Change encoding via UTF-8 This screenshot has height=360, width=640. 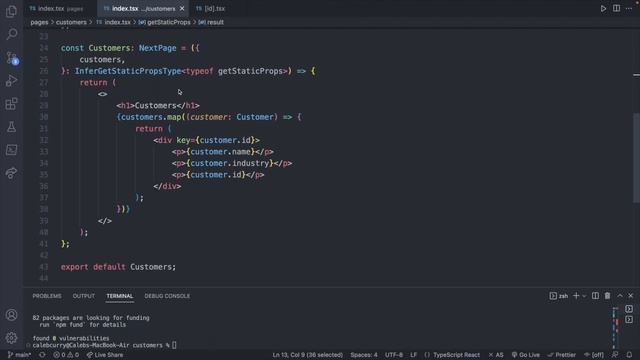[x=393, y=355]
